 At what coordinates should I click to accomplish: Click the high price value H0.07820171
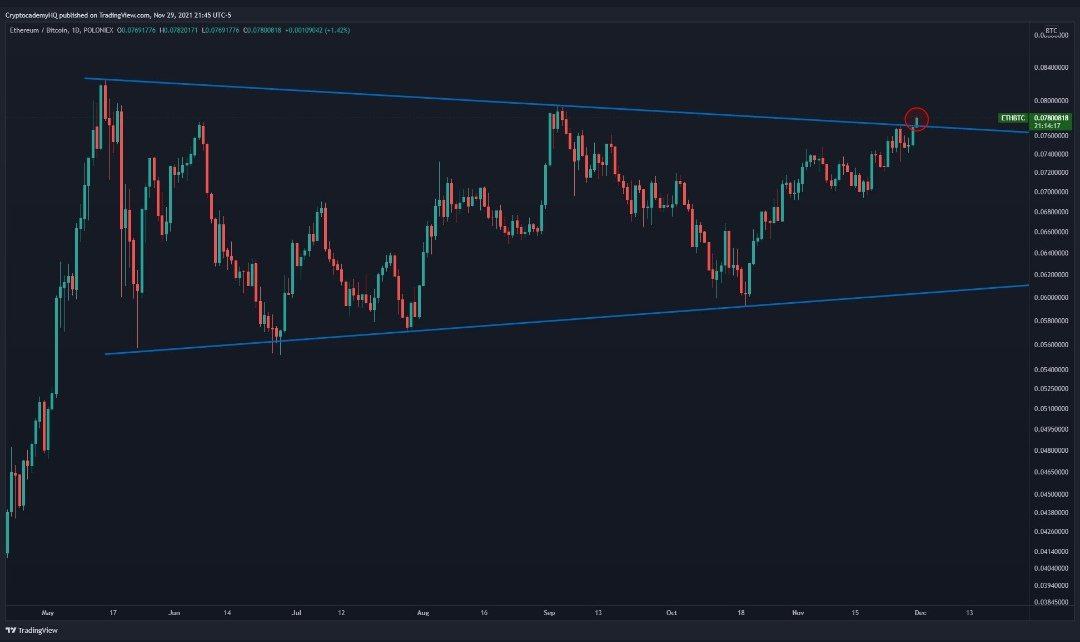pyautogui.click(x=178, y=30)
